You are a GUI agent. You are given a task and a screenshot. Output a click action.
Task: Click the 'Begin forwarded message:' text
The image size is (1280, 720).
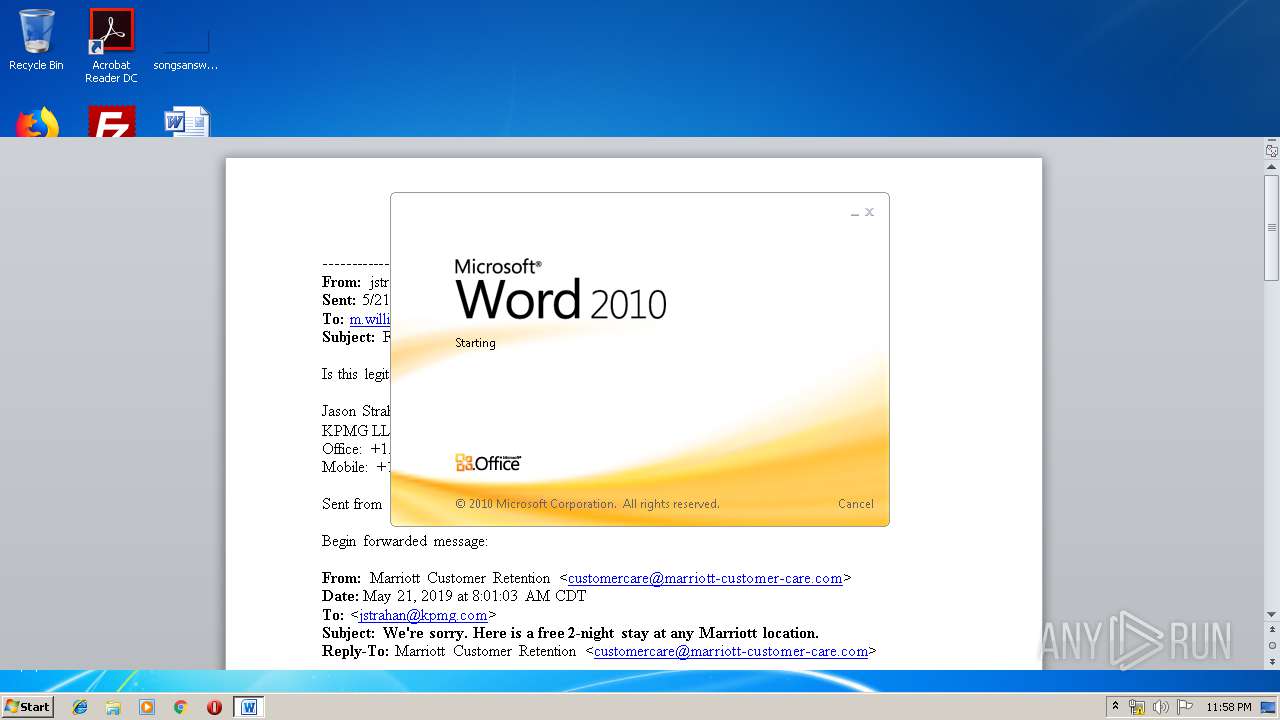coord(405,541)
